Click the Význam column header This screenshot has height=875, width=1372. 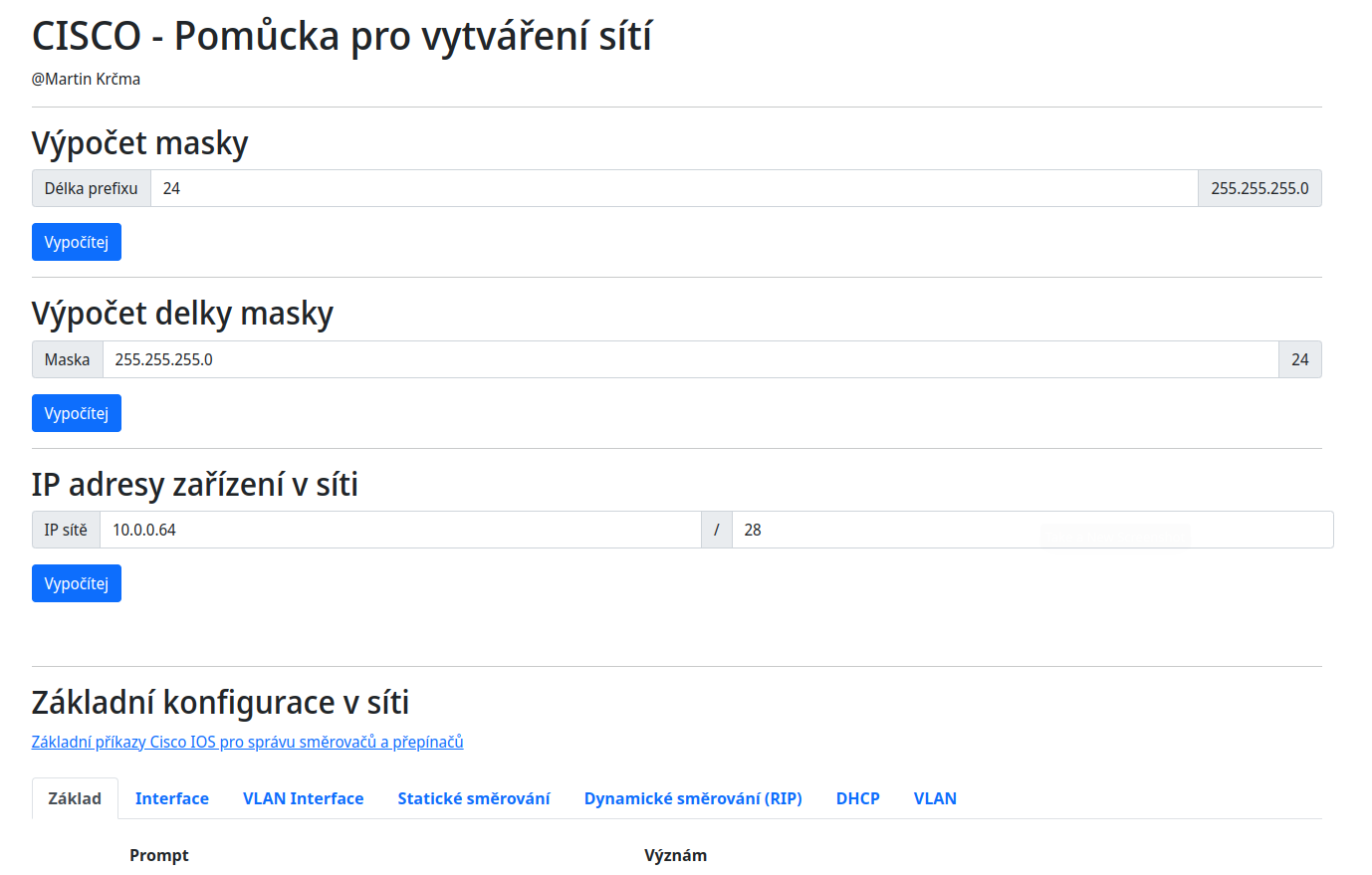click(x=675, y=855)
